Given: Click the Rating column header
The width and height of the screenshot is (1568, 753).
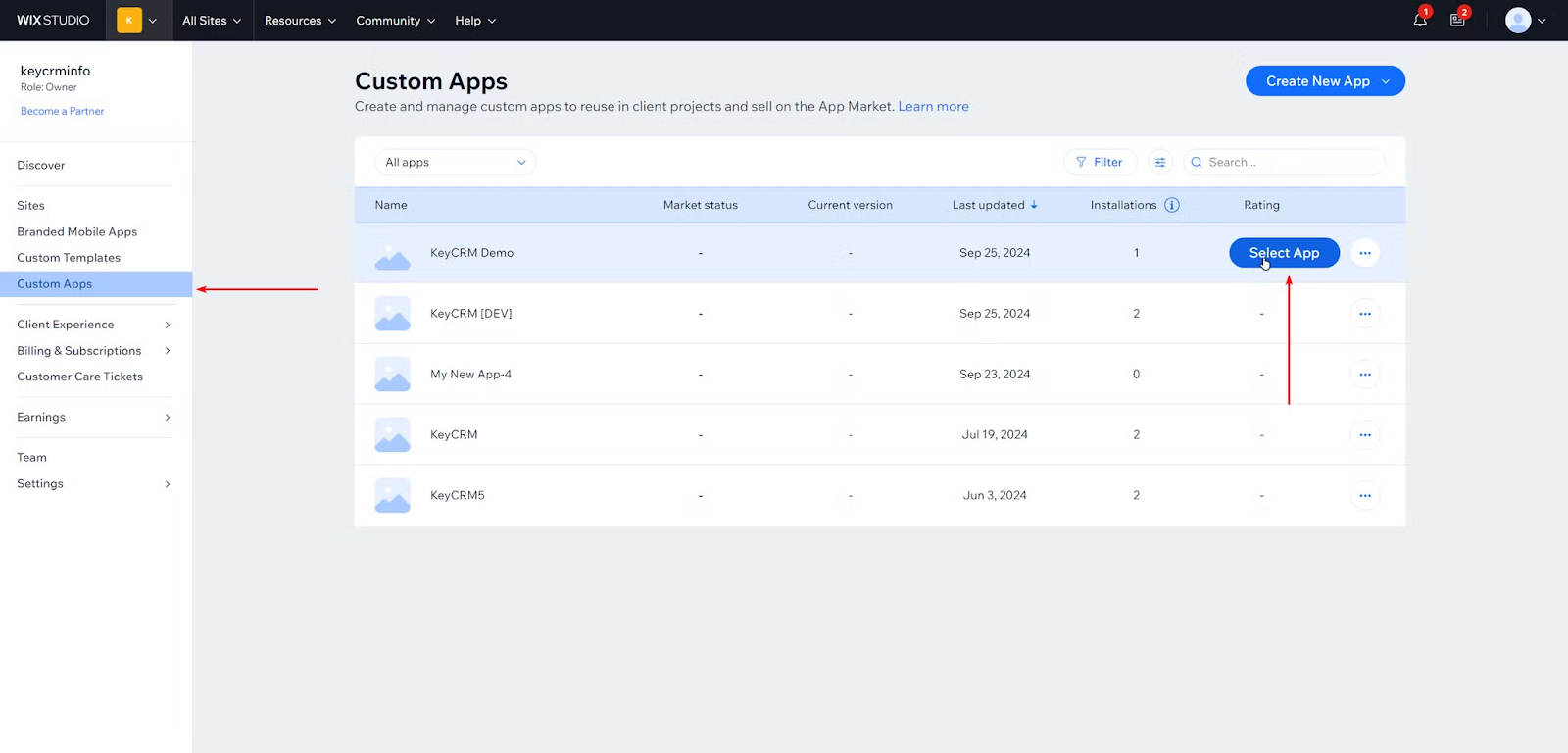Looking at the screenshot, I should [1262, 205].
